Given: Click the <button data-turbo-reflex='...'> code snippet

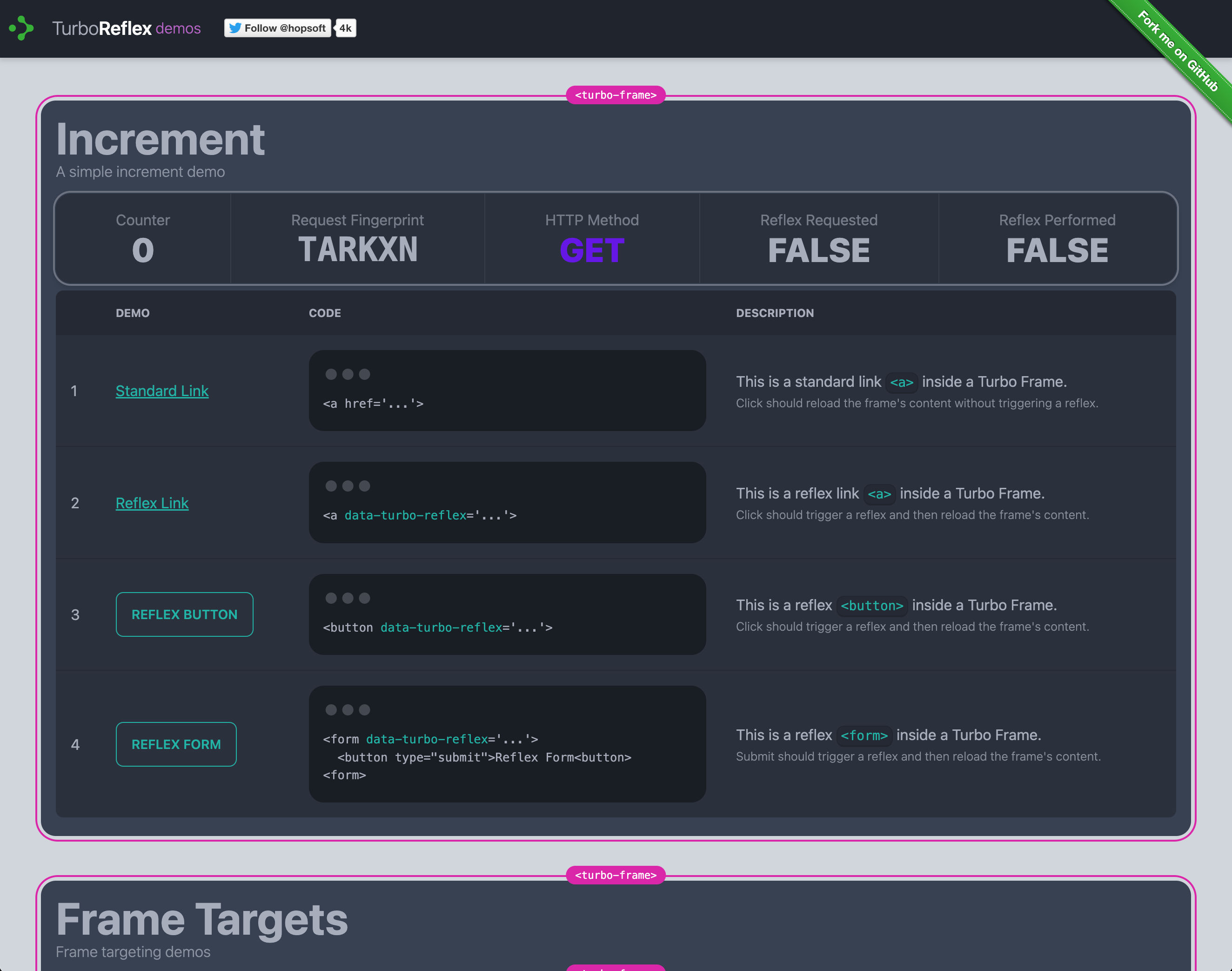Looking at the screenshot, I should (x=437, y=627).
